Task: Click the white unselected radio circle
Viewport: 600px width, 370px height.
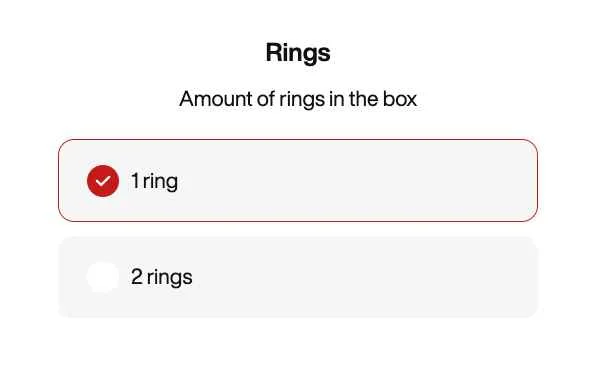Action: pyautogui.click(x=103, y=277)
